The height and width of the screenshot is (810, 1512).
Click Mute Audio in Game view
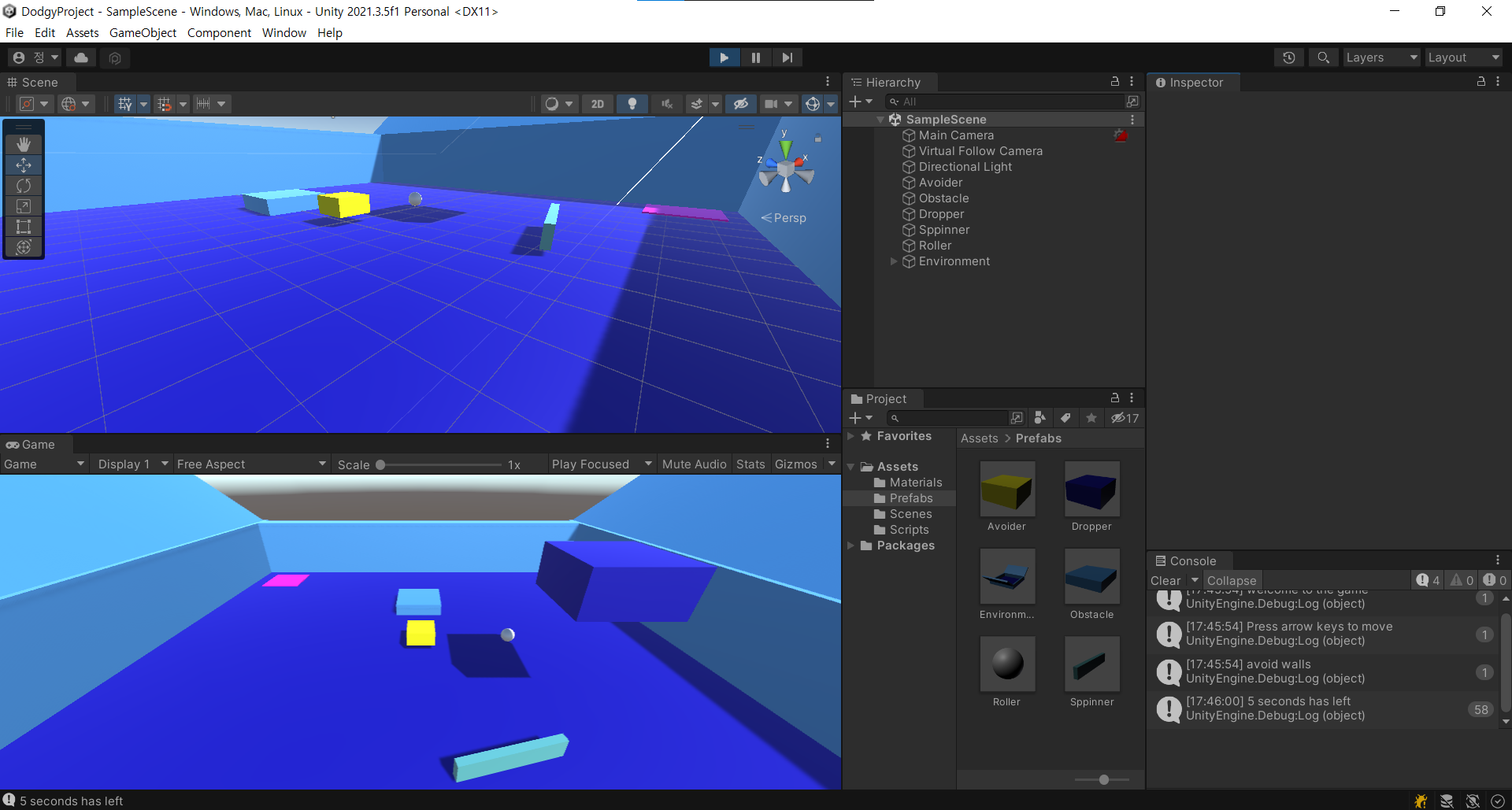[x=694, y=464]
